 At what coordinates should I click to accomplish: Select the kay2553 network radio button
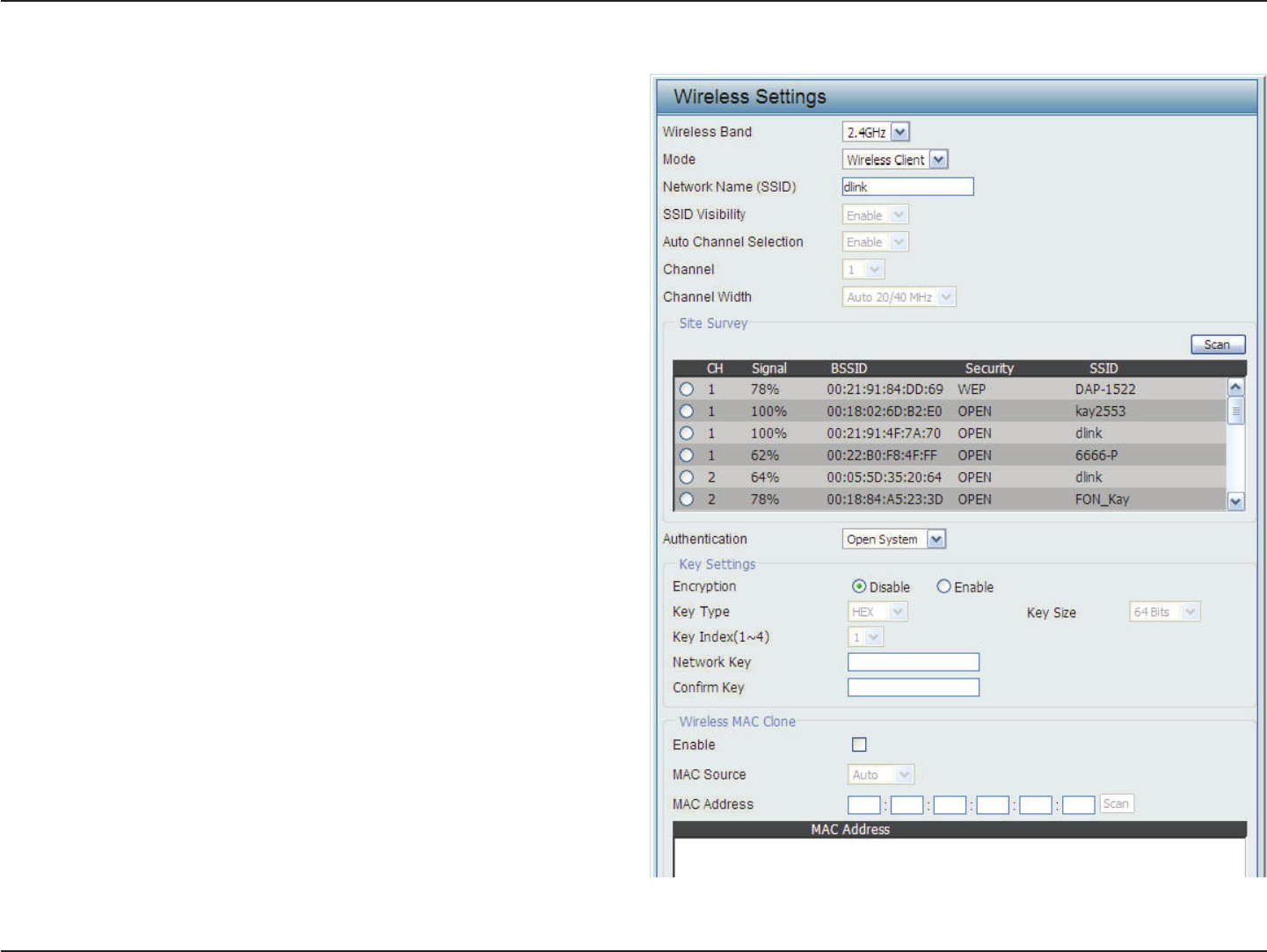pyautogui.click(x=687, y=411)
